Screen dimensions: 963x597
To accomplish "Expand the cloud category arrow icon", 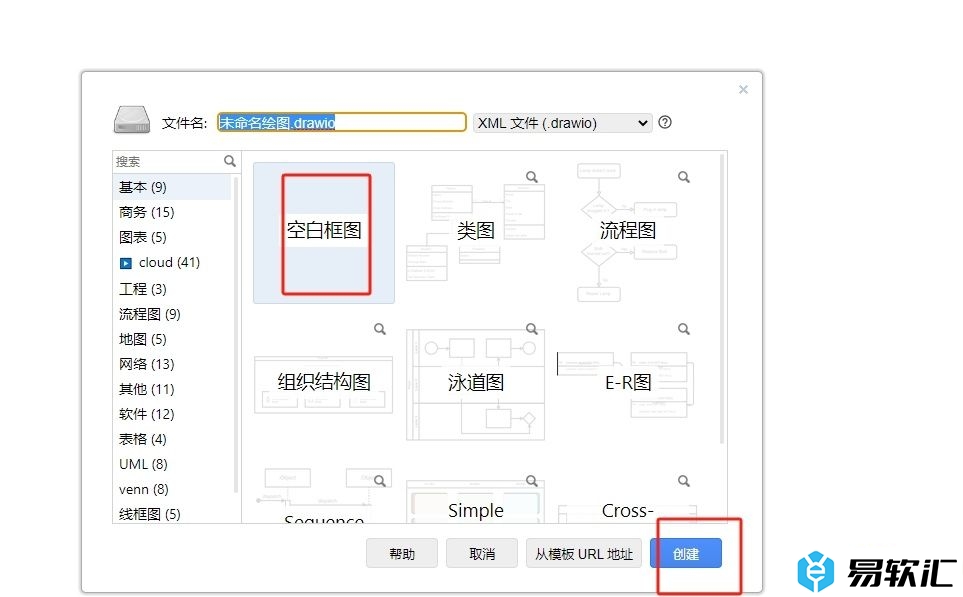I will (125, 263).
